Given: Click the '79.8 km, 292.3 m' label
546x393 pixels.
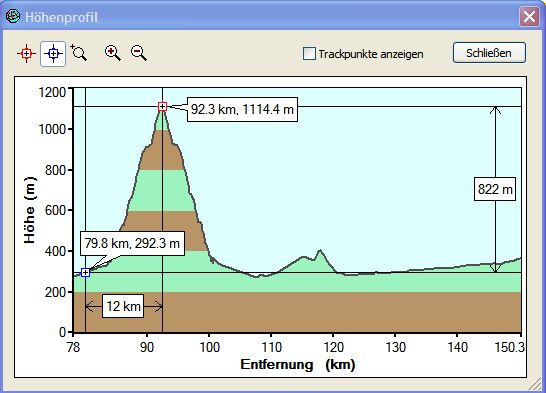Looking at the screenshot, I should (x=132, y=243).
